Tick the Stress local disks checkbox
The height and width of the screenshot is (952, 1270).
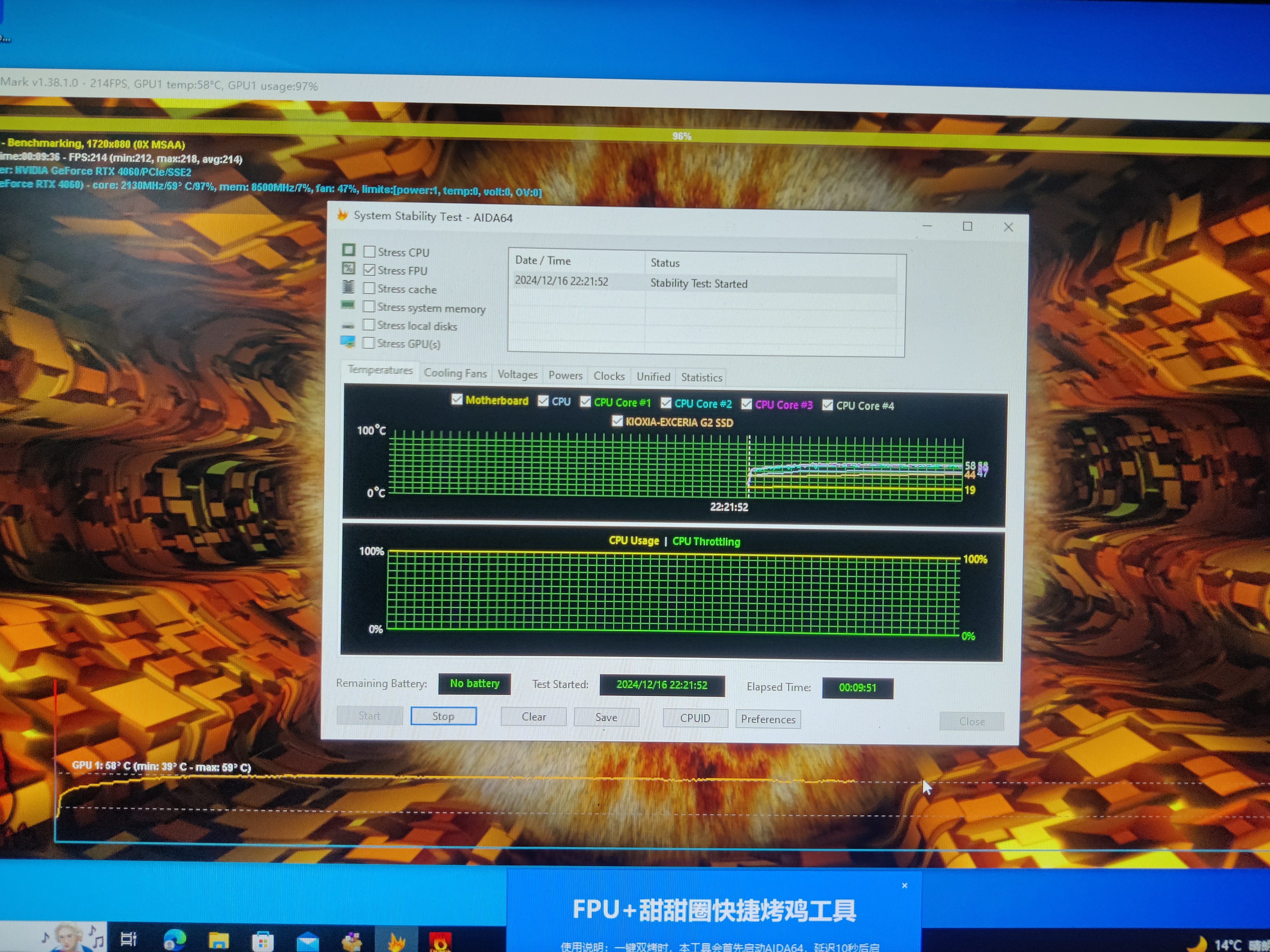369,325
